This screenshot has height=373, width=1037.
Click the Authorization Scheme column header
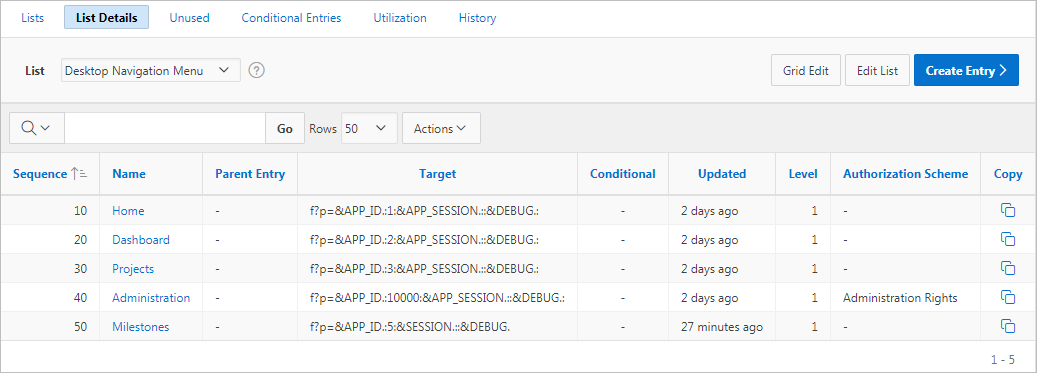click(x=905, y=174)
